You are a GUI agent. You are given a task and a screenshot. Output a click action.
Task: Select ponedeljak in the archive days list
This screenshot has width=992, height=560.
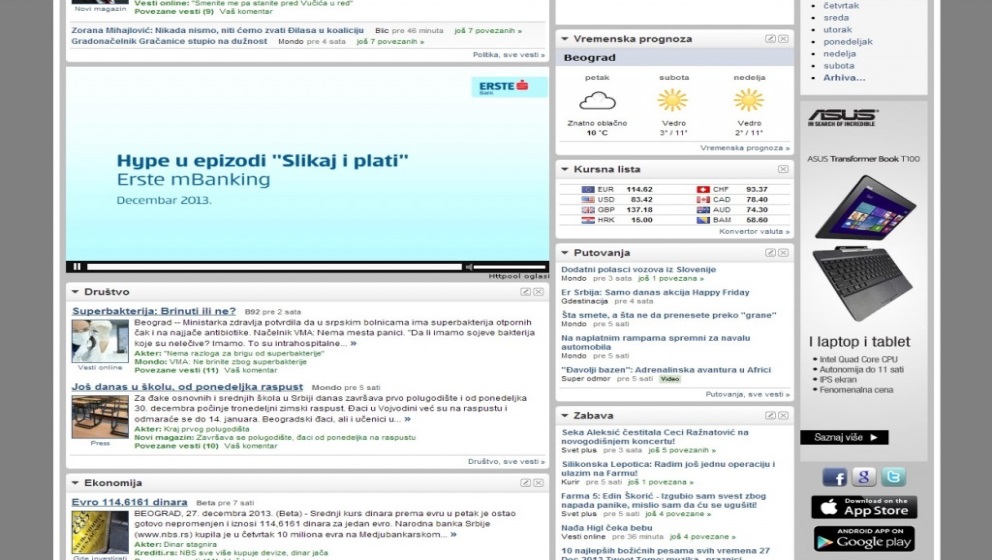pyautogui.click(x=847, y=42)
